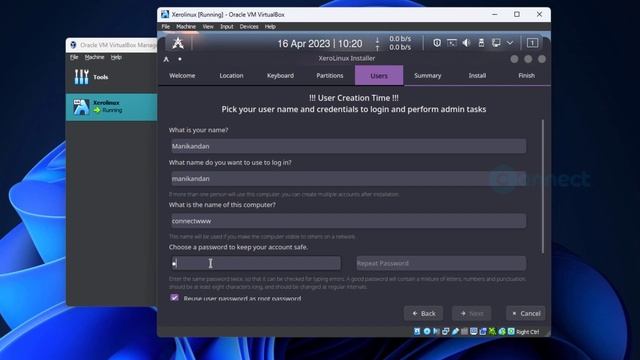640x360 pixels.
Task: Click the VirtualBox USB status icon
Action: 455,331
